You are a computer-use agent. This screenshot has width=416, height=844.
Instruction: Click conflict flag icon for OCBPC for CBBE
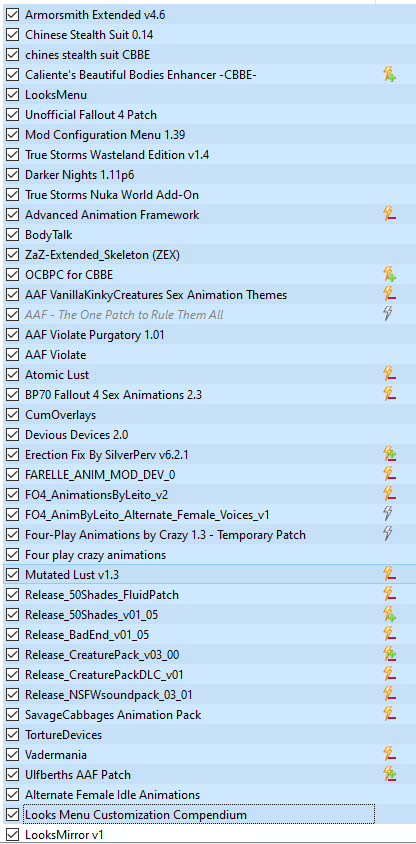pos(390,275)
